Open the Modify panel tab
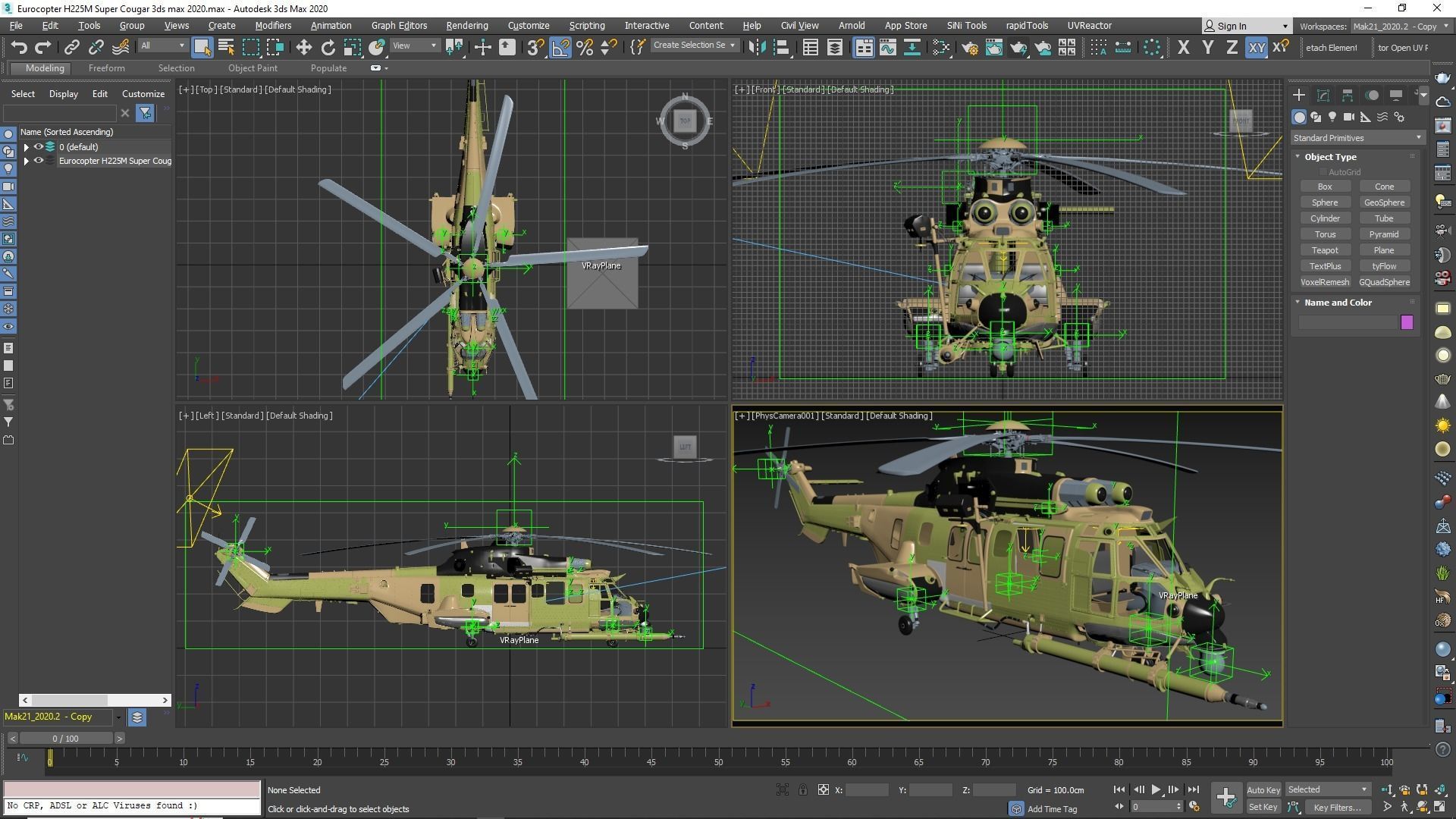Screen dimensions: 1456x819 [x=1323, y=95]
